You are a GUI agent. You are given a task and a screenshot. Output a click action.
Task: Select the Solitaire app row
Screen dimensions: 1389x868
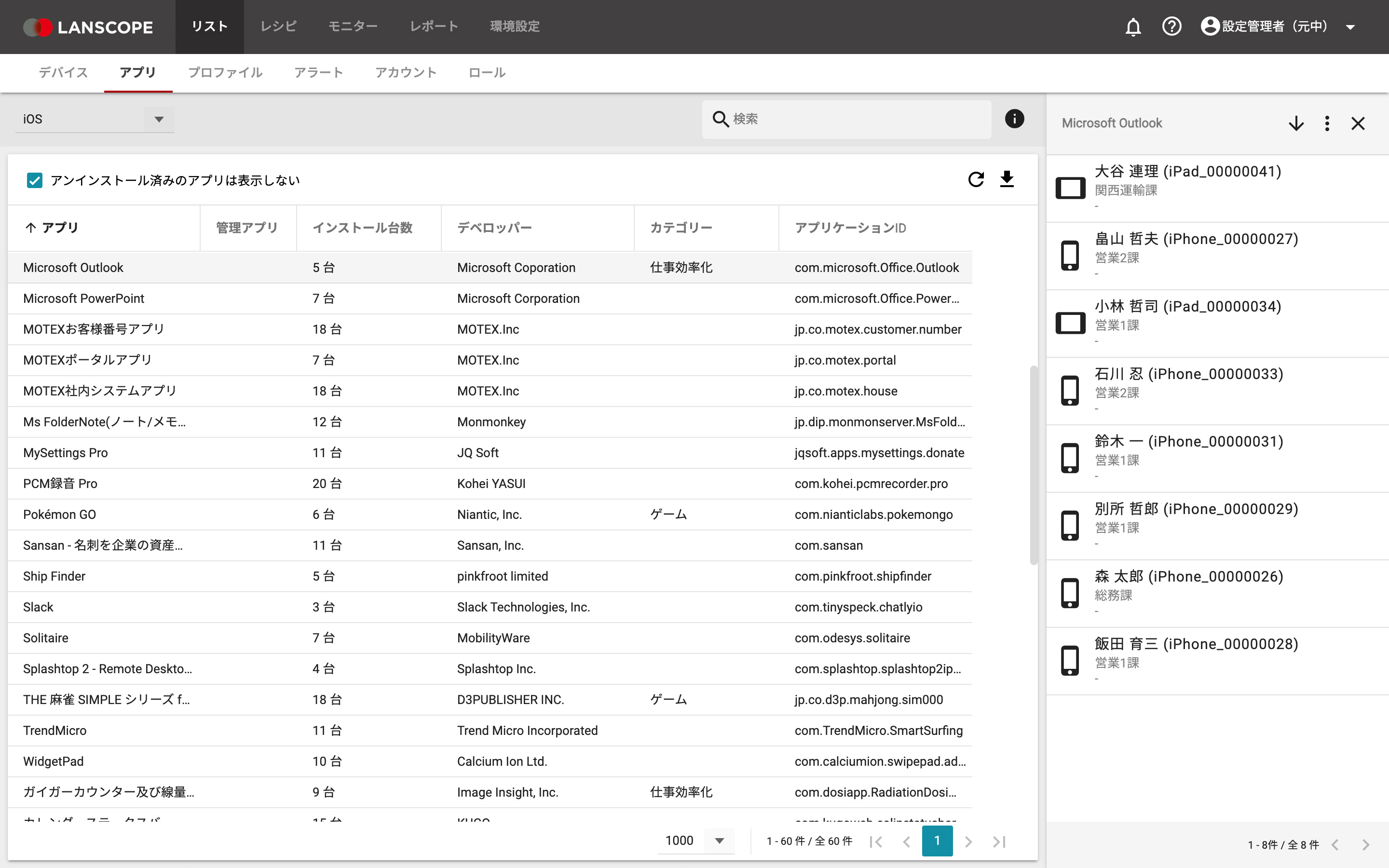point(490,638)
